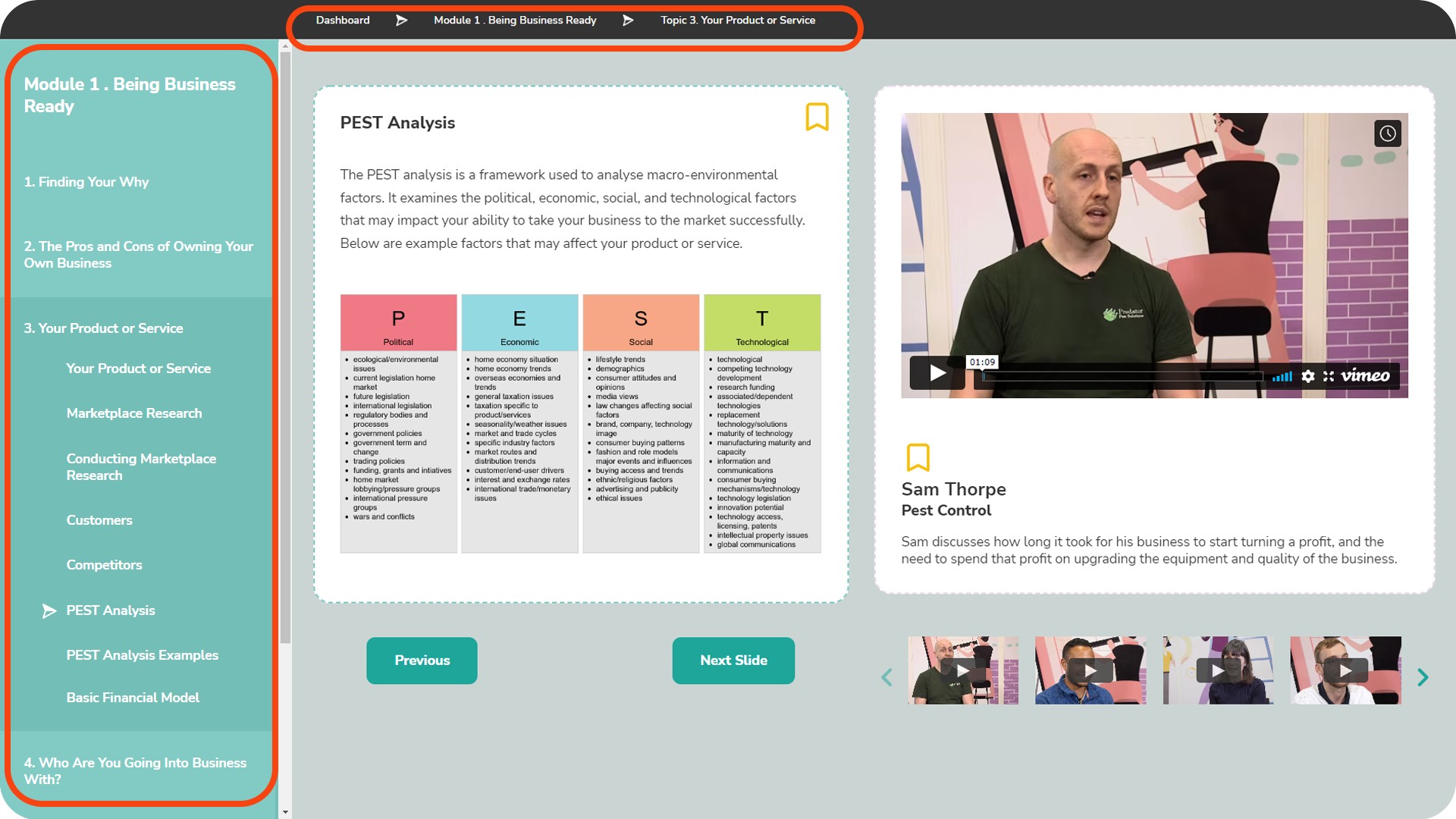Image resolution: width=1456 pixels, height=819 pixels.
Task: Open Vimeo video settings gear
Action: pos(1308,376)
